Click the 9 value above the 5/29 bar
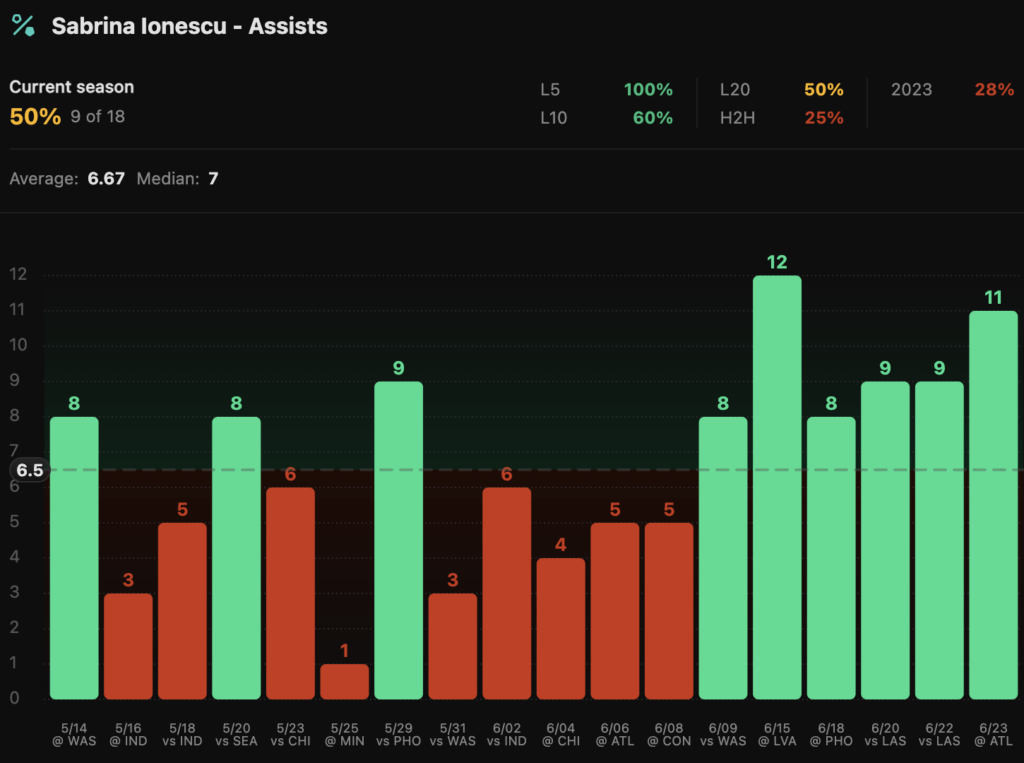Screen dimensions: 1024x763 pyautogui.click(x=398, y=368)
